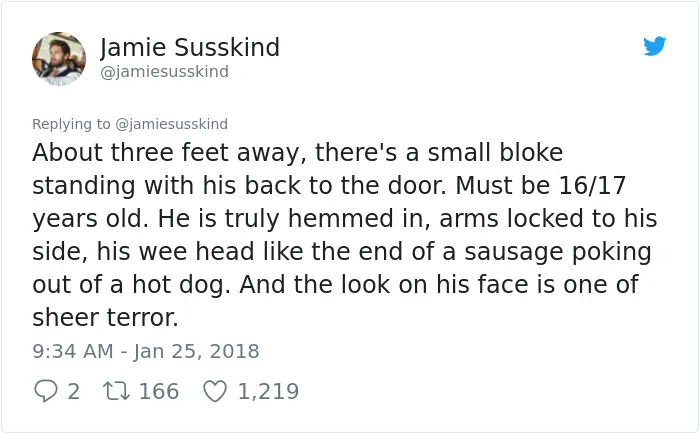Open replies via the speech bubble icon
This screenshot has height=434, width=700.
click(x=46, y=391)
